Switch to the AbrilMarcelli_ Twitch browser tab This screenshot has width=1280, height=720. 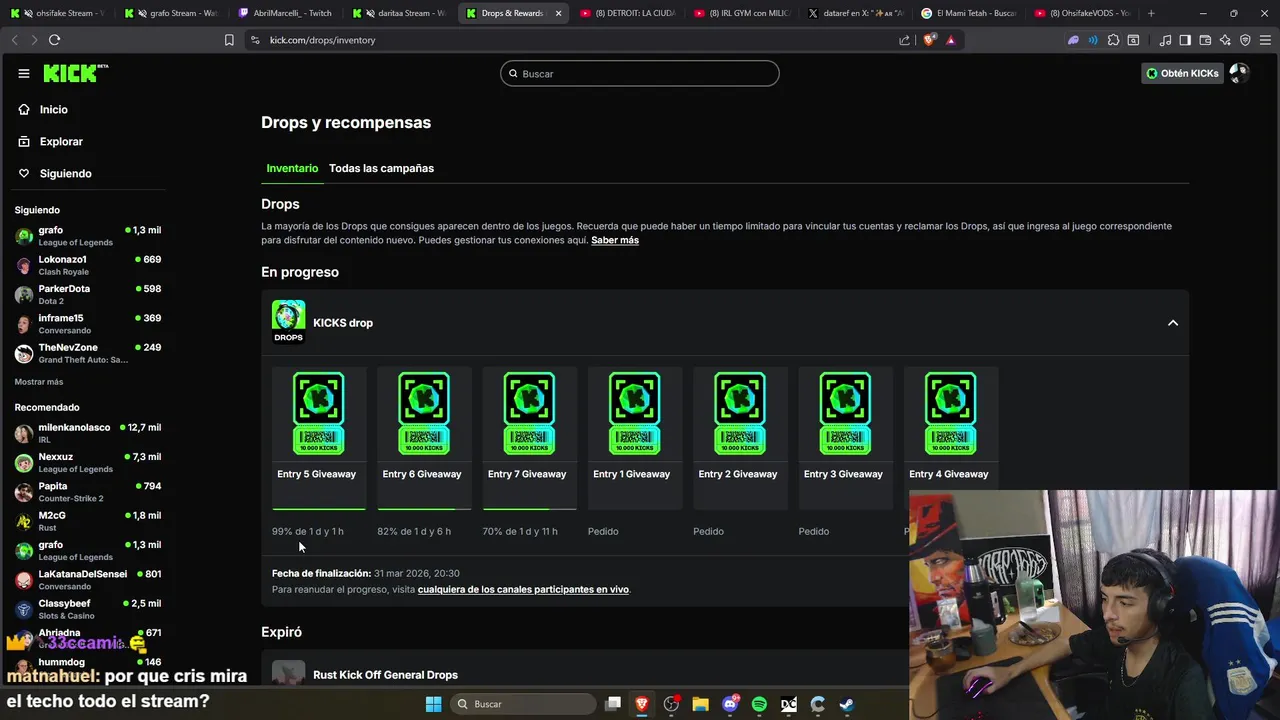click(285, 13)
